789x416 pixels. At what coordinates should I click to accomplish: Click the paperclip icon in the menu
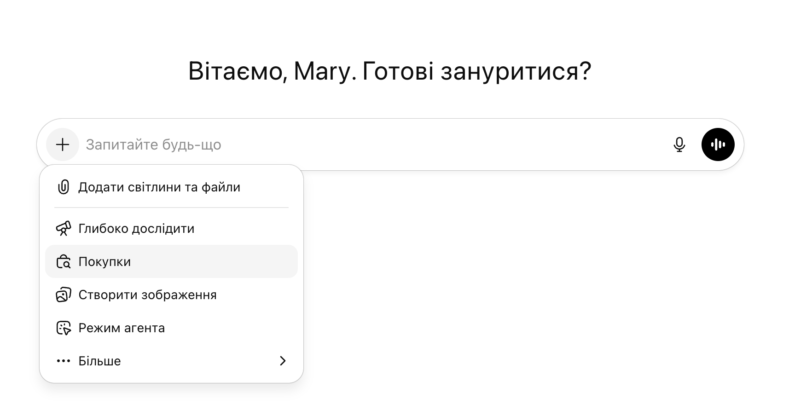click(x=64, y=187)
